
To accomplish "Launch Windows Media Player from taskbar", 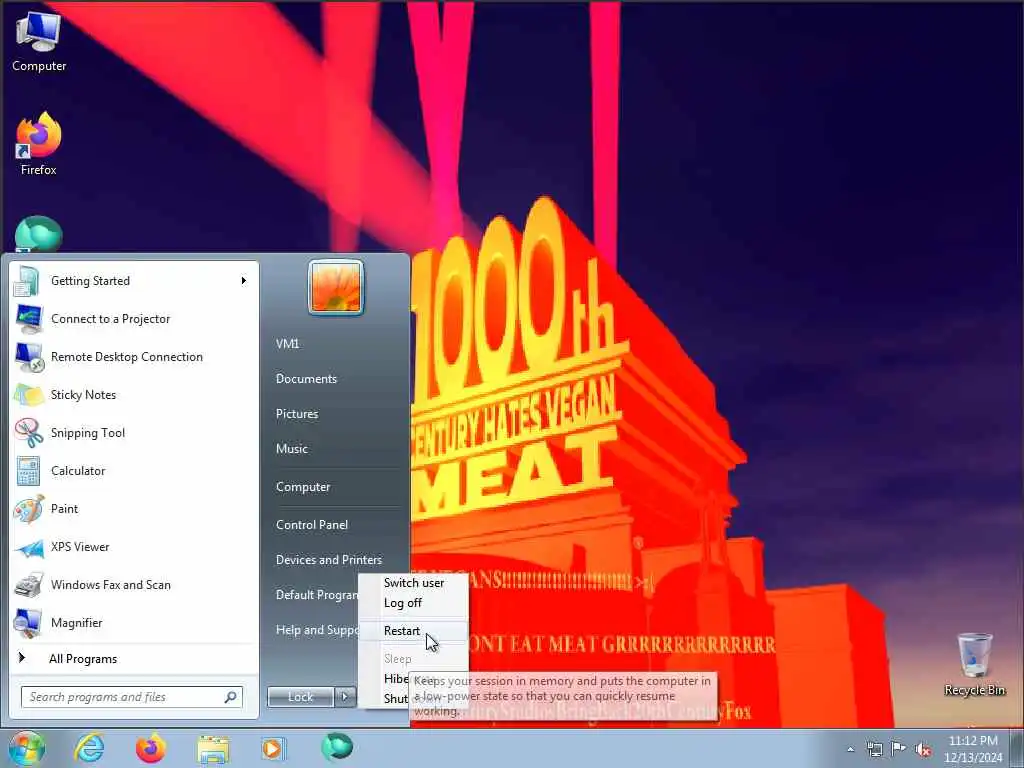I will (273, 748).
